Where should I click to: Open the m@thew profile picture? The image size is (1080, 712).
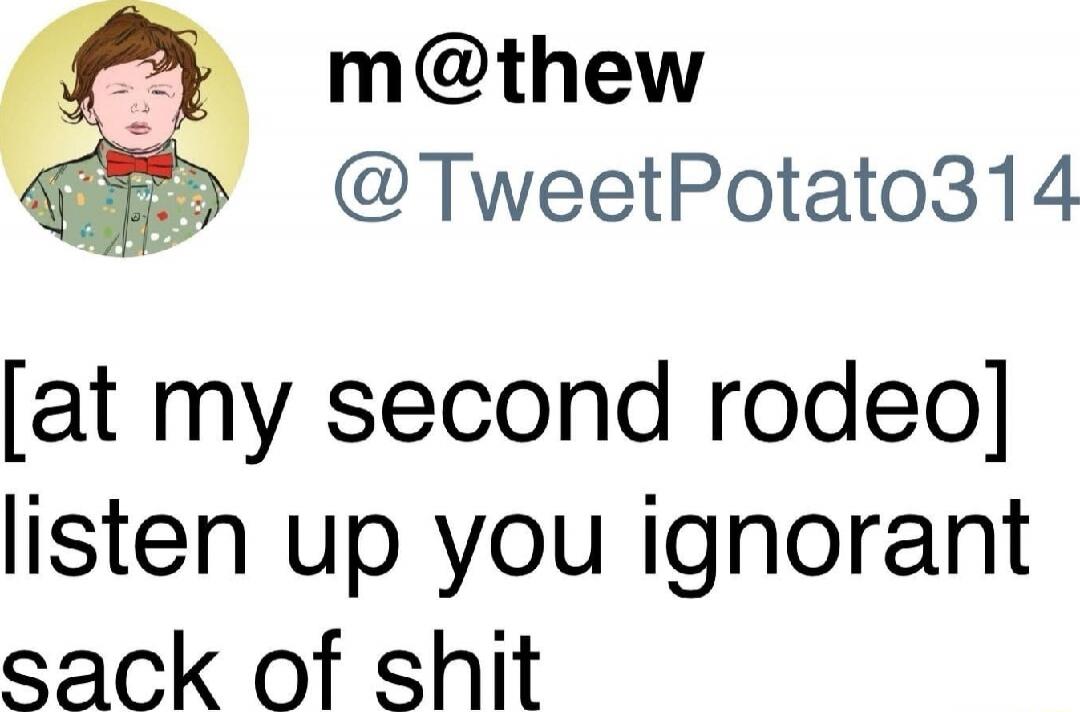coord(124,128)
